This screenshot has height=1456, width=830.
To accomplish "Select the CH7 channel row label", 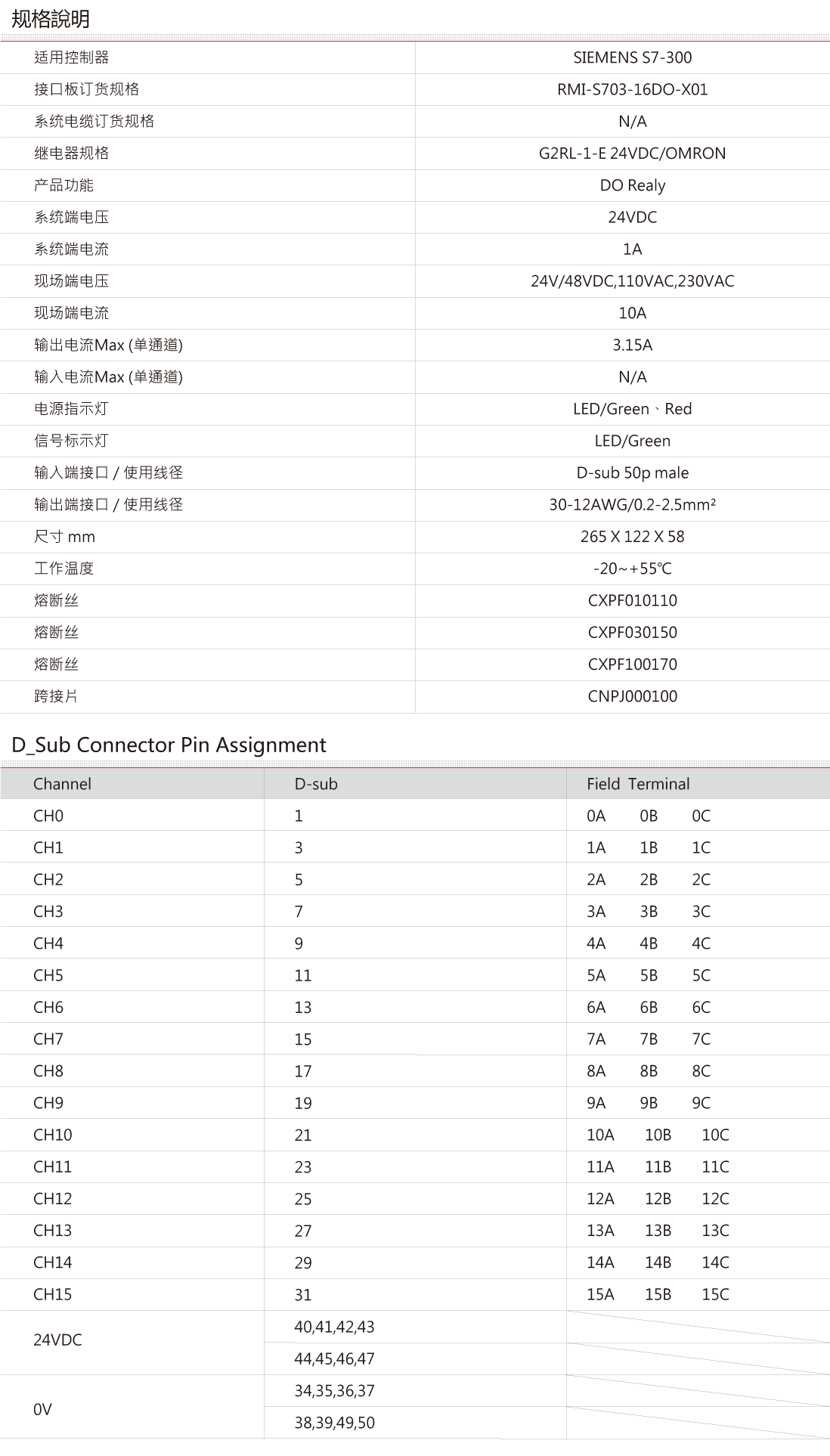I will pos(48,1039).
